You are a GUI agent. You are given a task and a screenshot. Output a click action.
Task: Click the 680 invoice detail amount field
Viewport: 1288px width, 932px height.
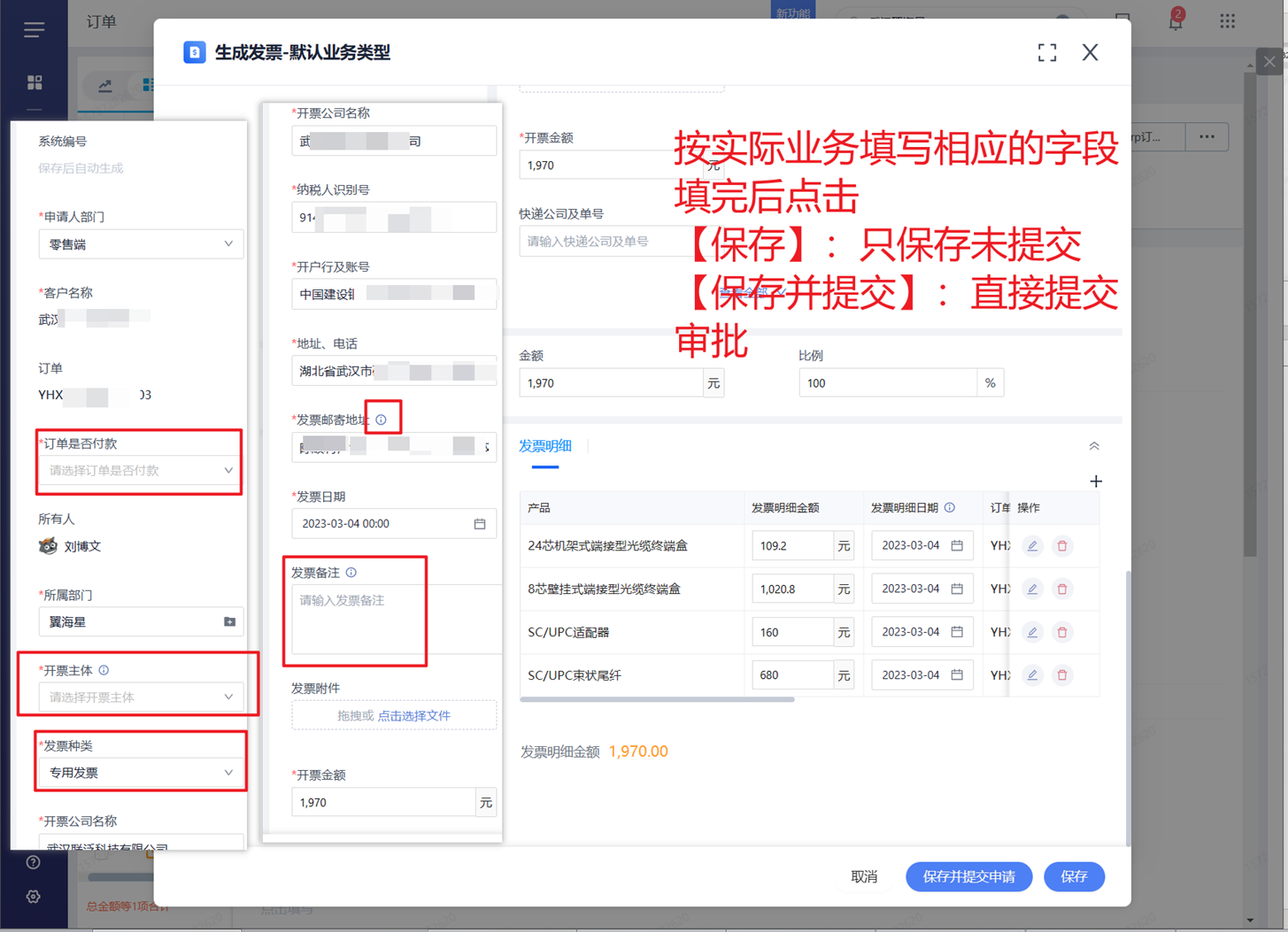pos(792,675)
